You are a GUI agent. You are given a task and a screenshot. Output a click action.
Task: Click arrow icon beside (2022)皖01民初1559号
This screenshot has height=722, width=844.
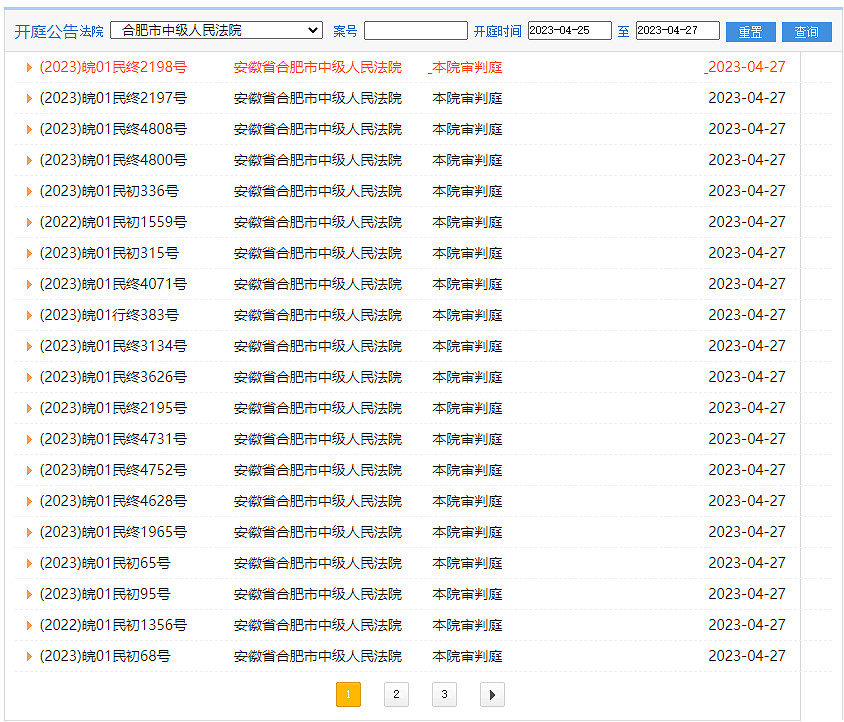29,223
